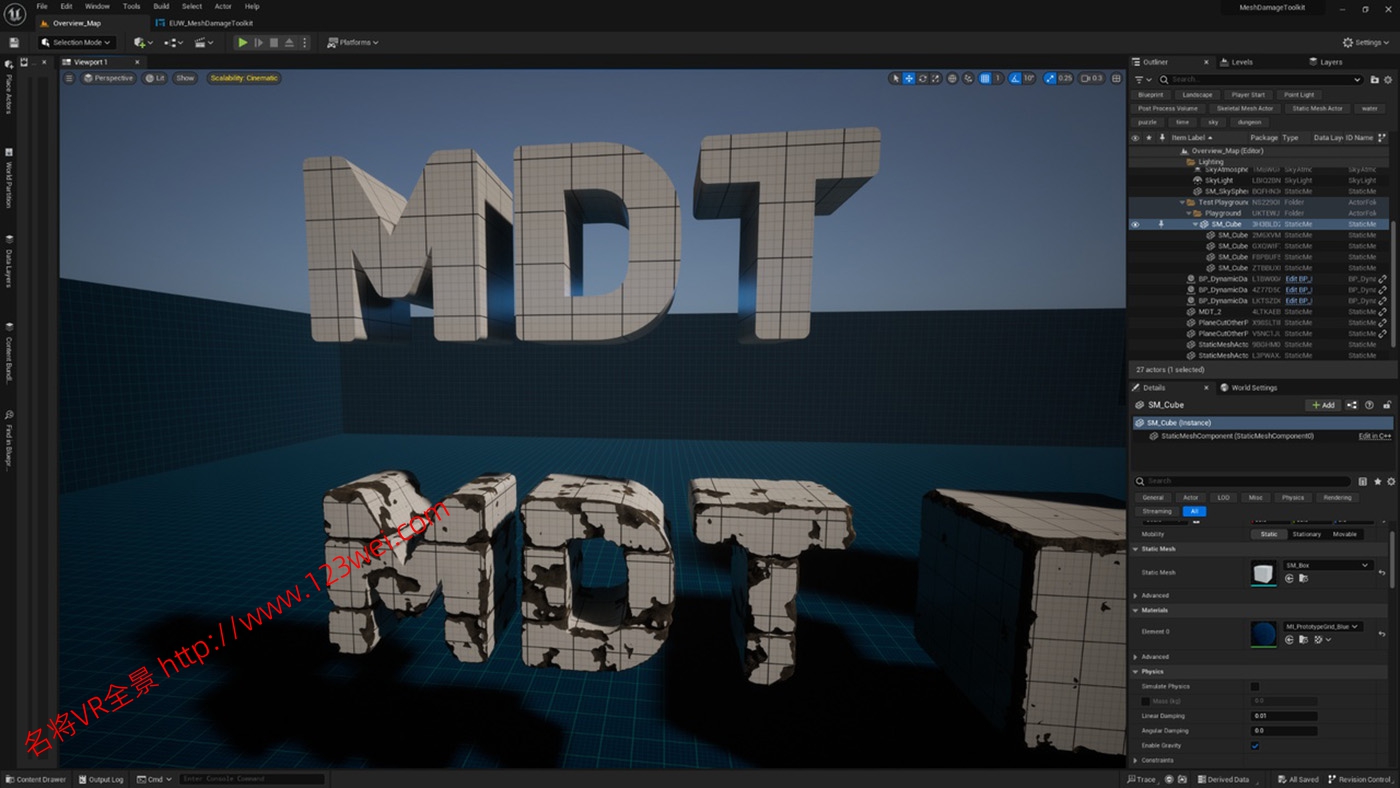Toggle grid snapping icon in viewport toolbar
The width and height of the screenshot is (1400, 788).
[x=985, y=78]
